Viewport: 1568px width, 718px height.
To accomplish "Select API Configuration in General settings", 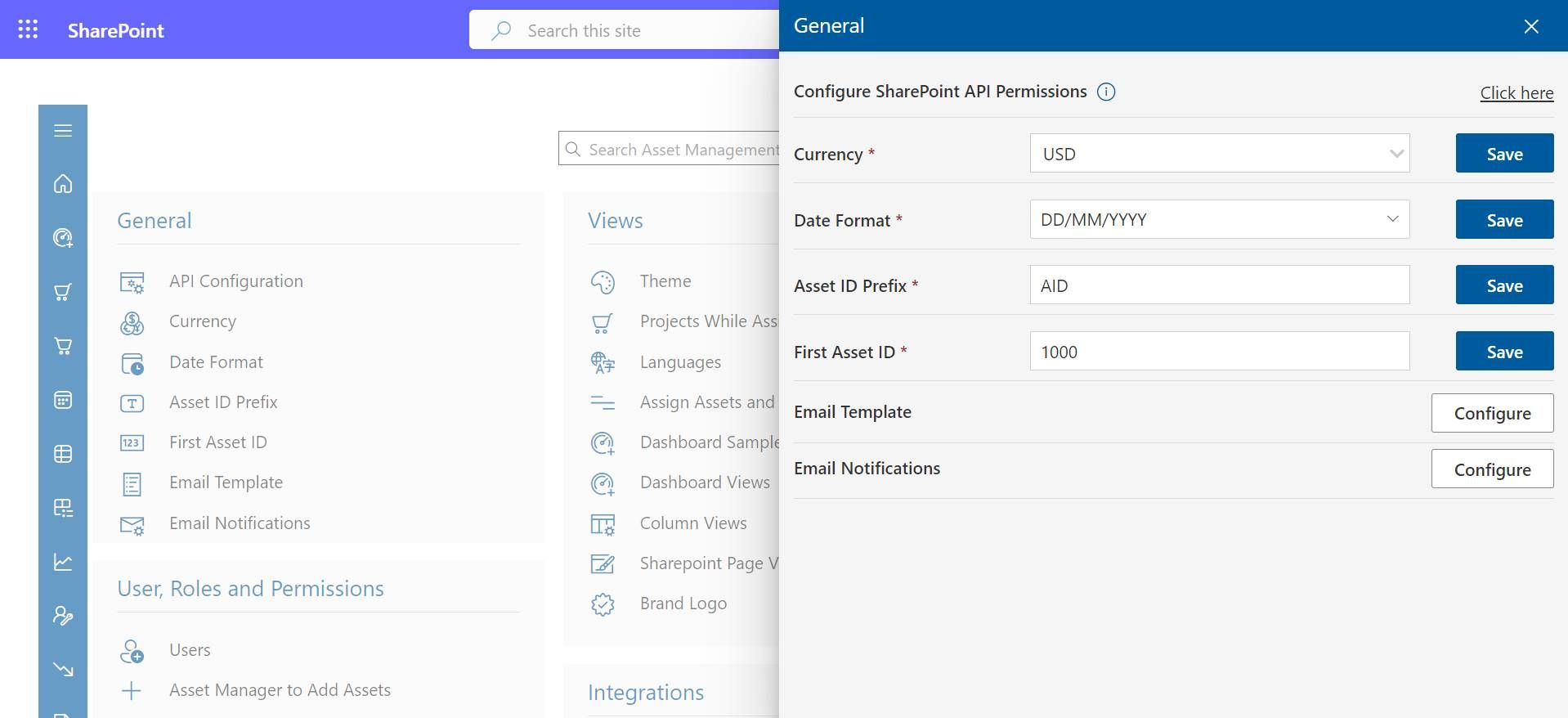I will coord(235,281).
